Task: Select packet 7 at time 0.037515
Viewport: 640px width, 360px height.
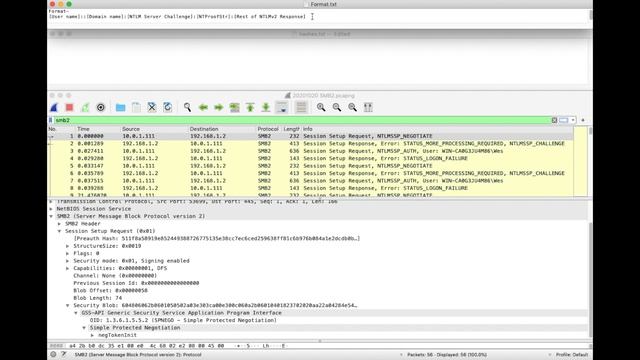Action: pos(311,181)
